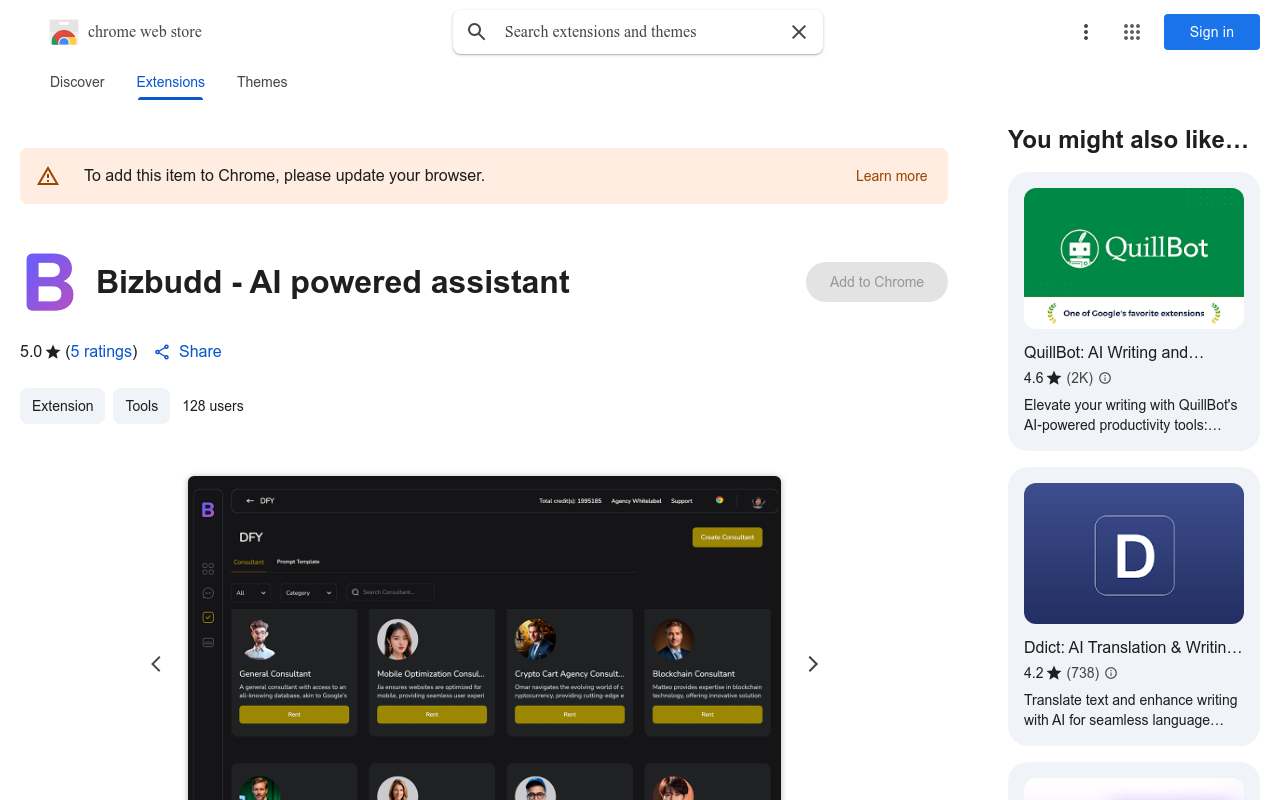Go to the Discover tab
This screenshot has width=1280, height=800.
[x=77, y=82]
